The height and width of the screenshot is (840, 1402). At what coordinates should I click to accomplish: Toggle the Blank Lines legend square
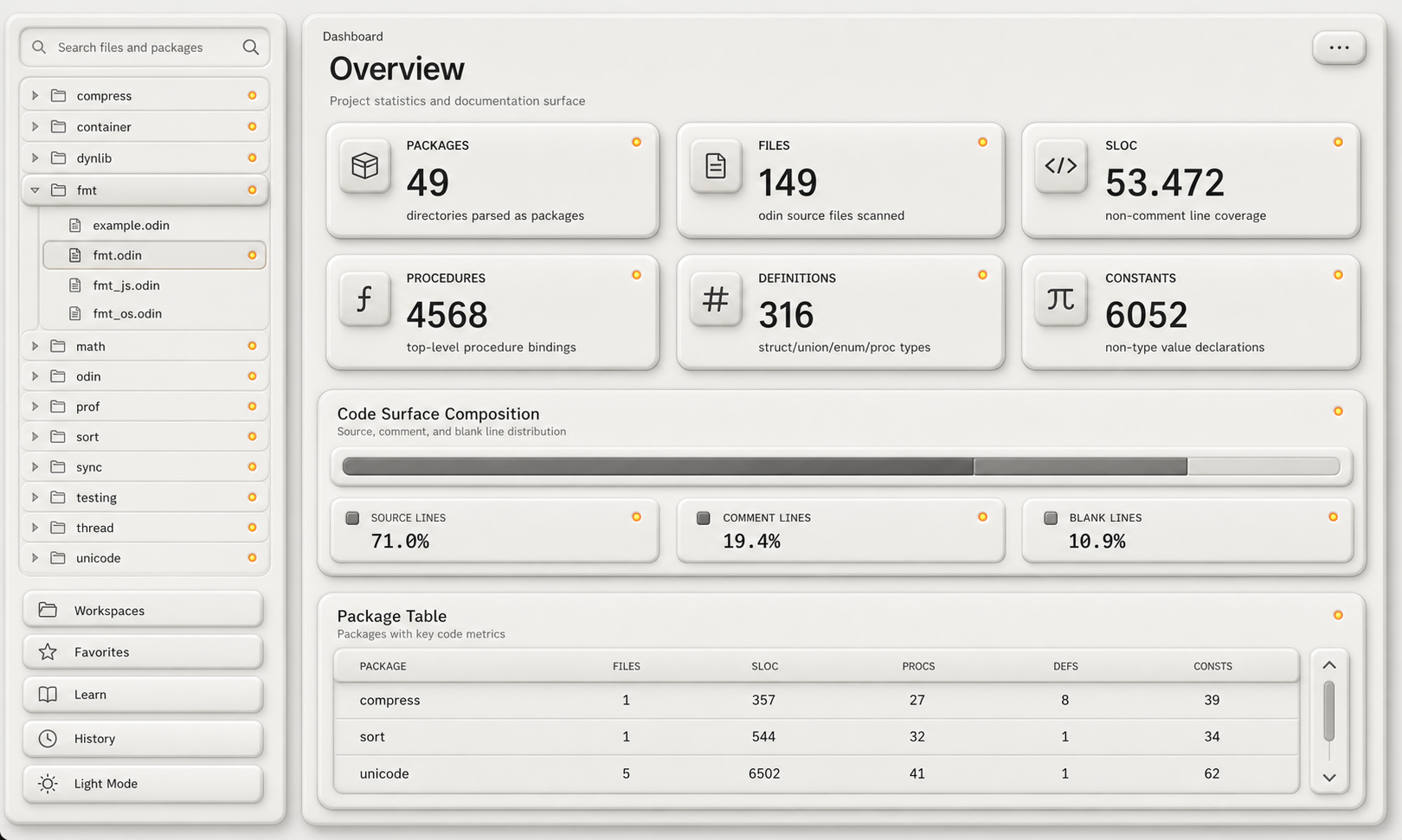tap(1051, 518)
